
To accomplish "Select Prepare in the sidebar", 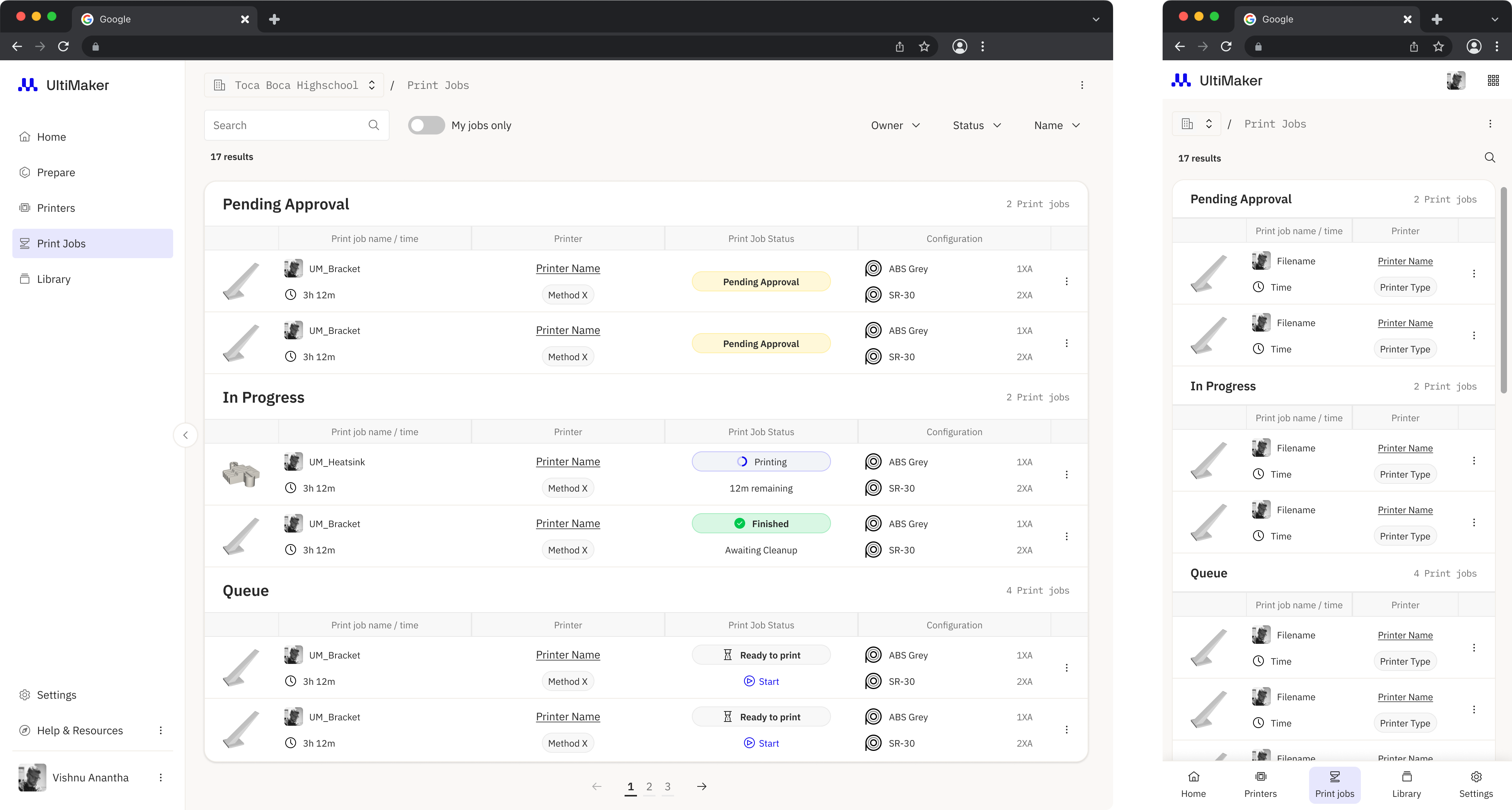I will [56, 172].
